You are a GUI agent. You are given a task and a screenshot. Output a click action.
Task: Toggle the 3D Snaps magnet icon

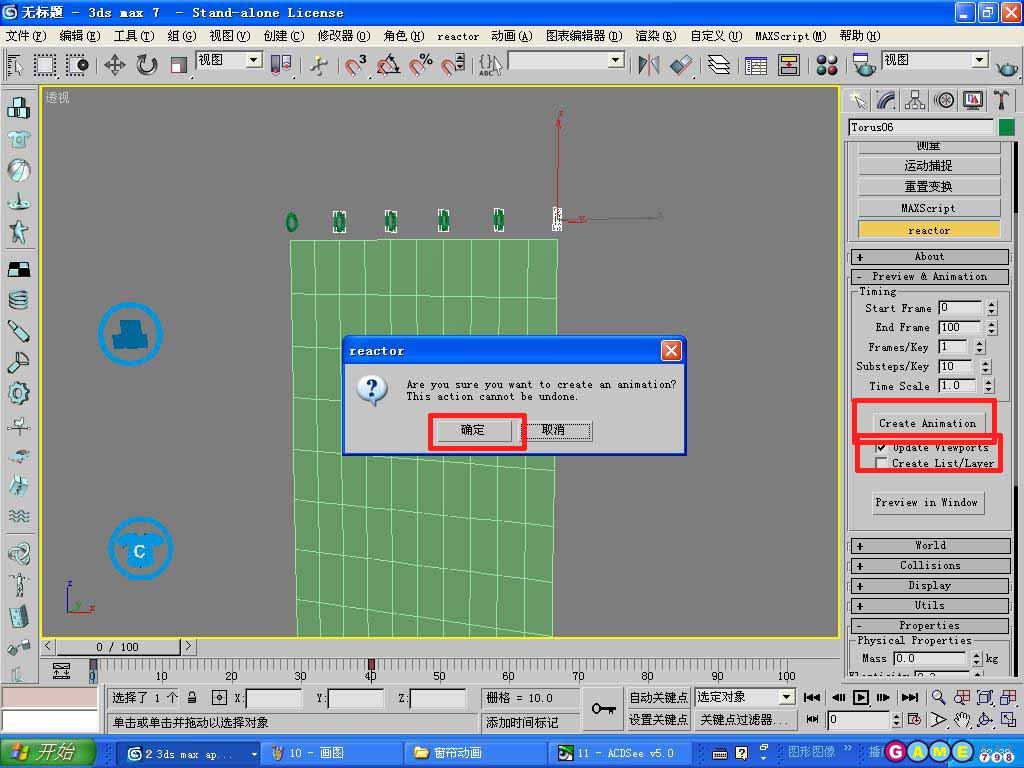(356, 65)
